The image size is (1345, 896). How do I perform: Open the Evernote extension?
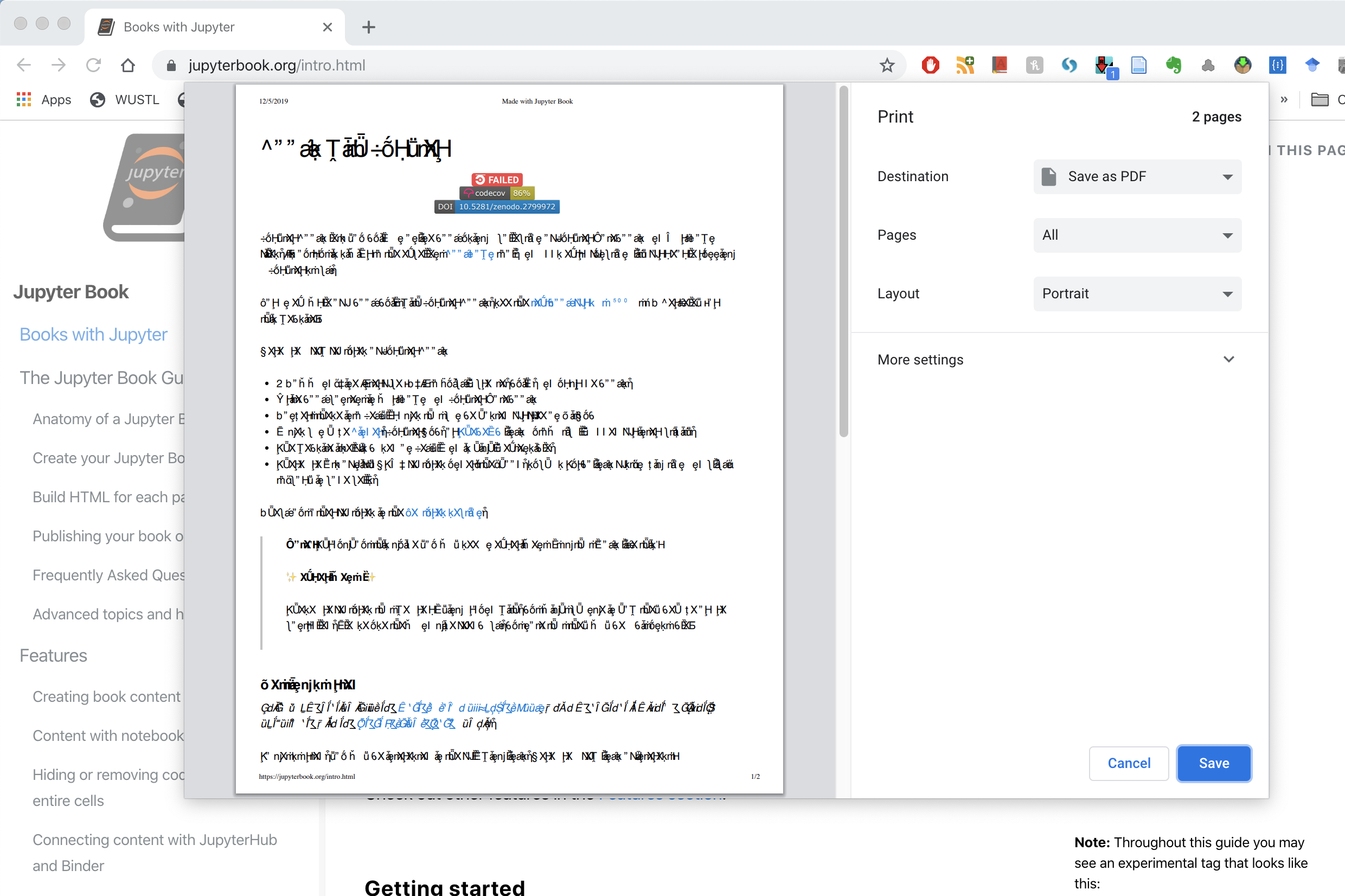tap(1174, 65)
